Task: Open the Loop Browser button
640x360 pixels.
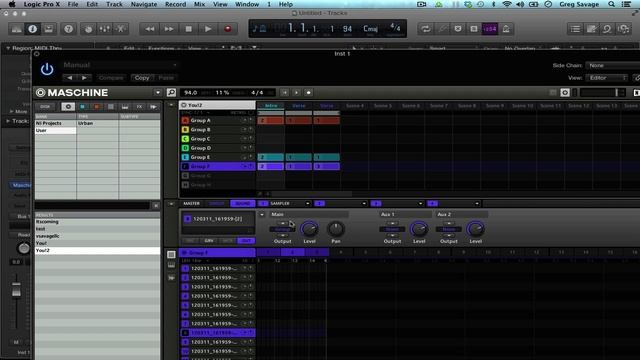Action: click(x=607, y=29)
